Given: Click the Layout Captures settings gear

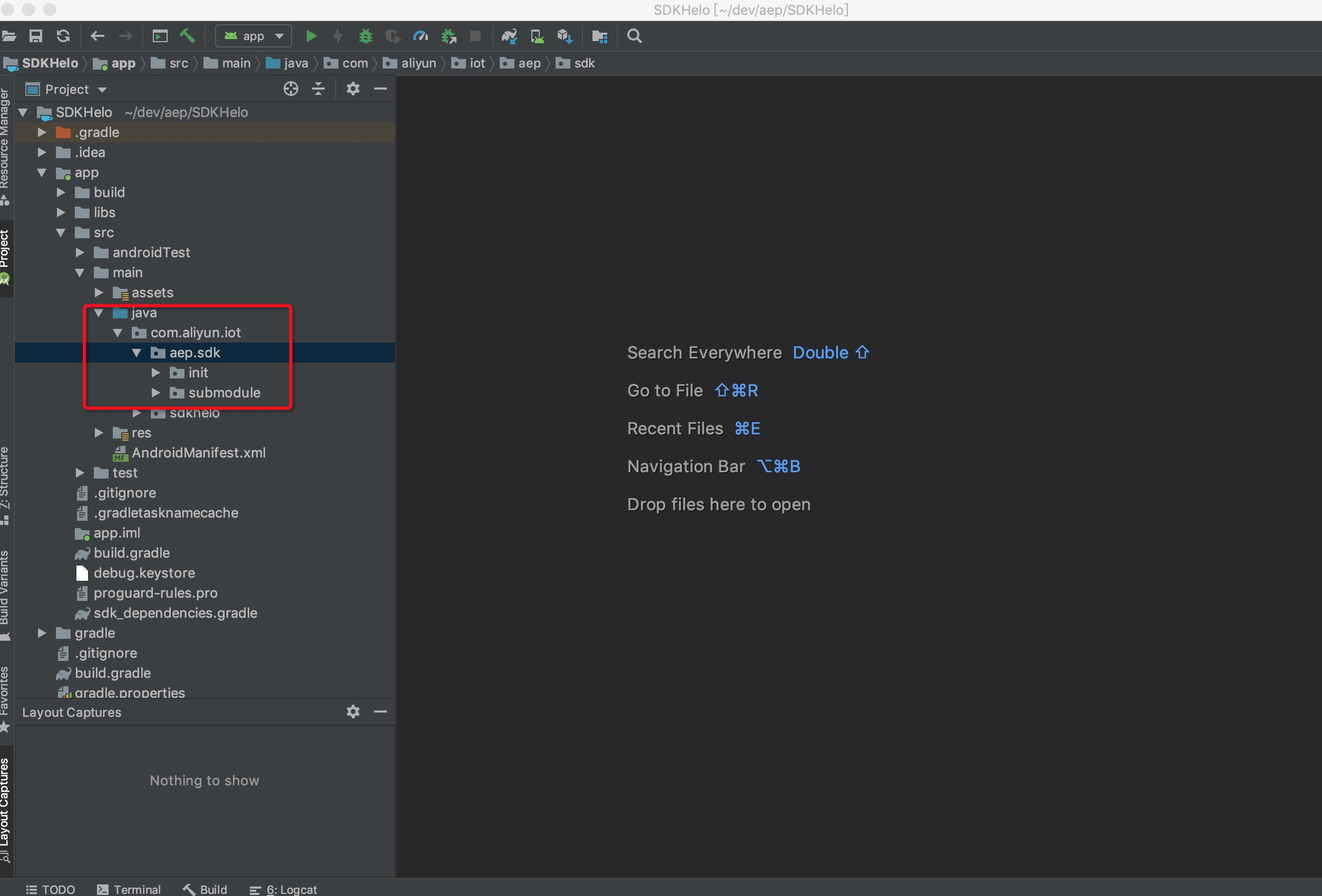Looking at the screenshot, I should point(353,711).
